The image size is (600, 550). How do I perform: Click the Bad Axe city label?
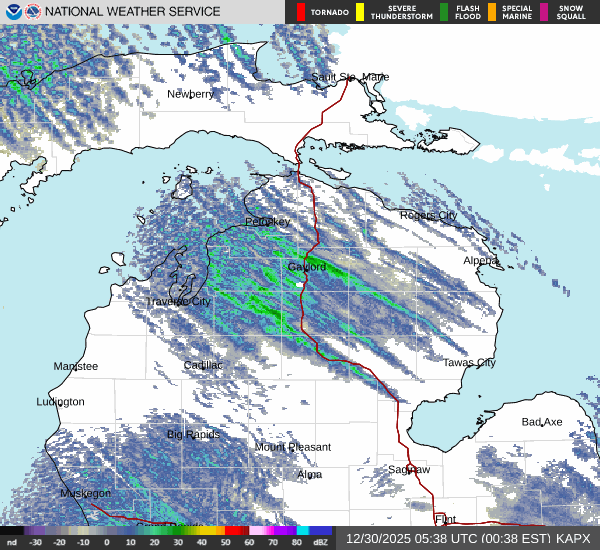[542, 422]
